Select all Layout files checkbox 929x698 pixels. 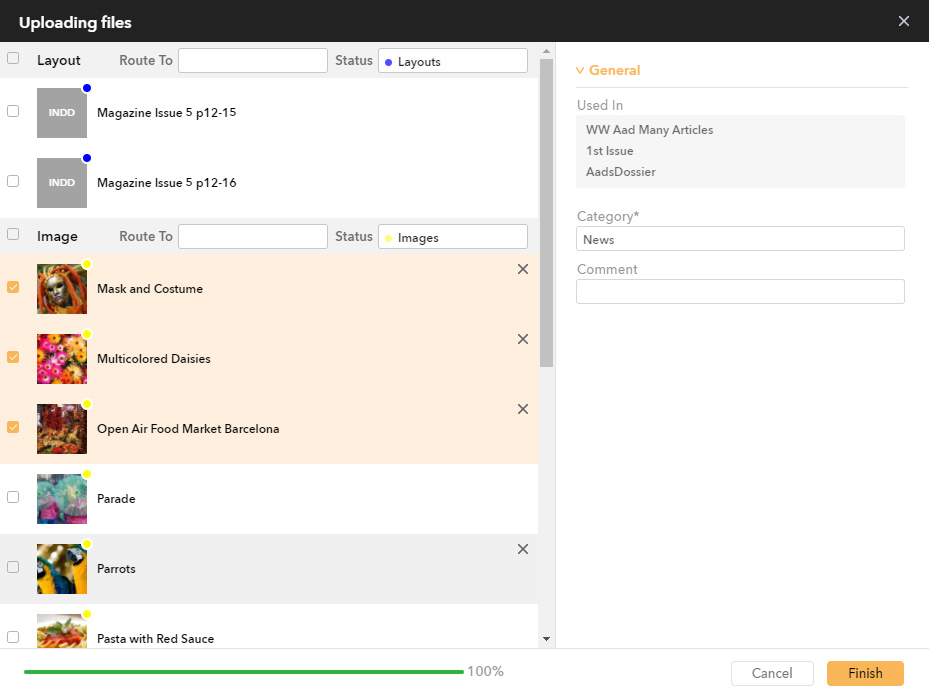pyautogui.click(x=13, y=59)
